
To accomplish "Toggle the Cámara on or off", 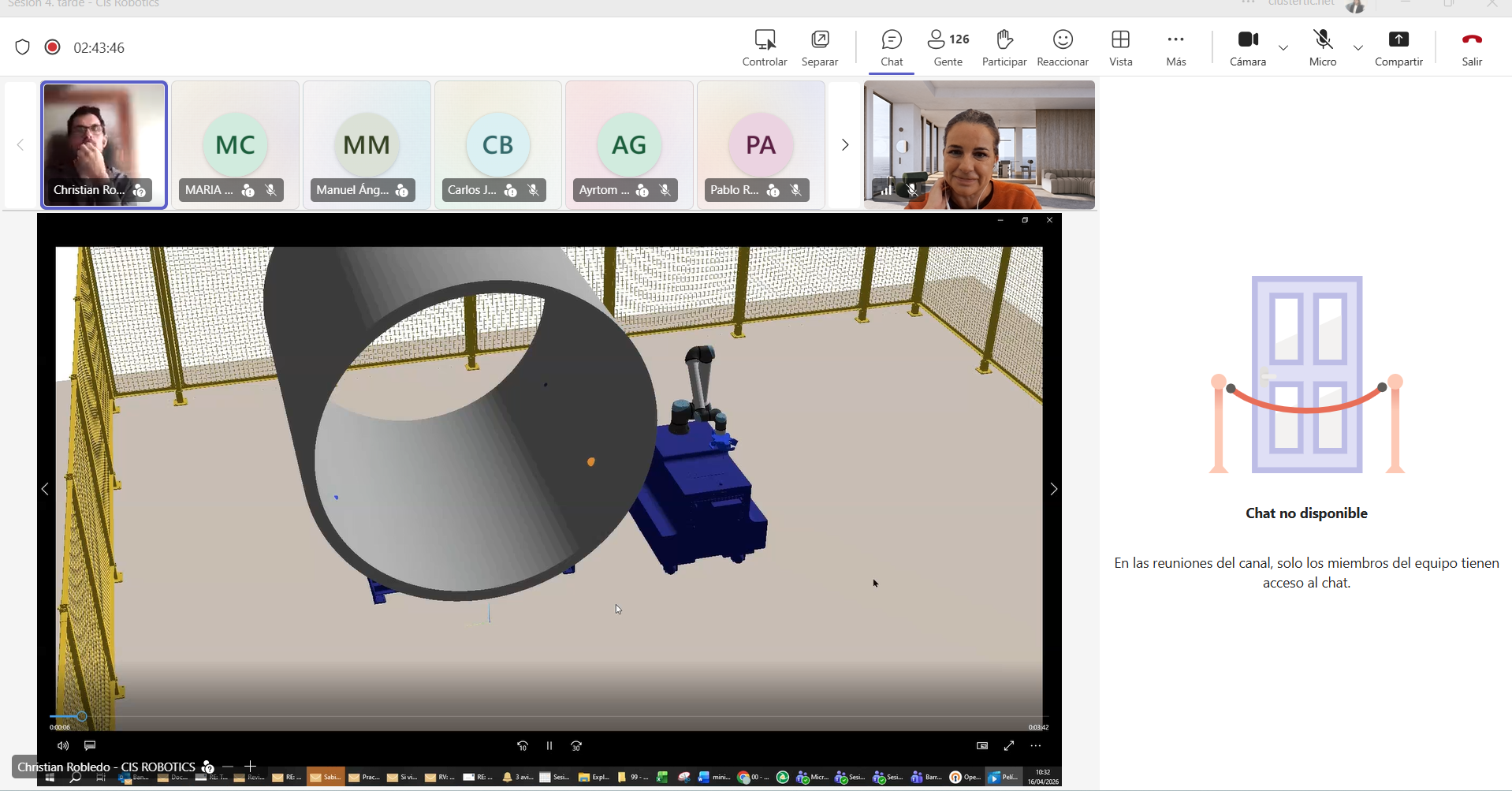I will (1247, 47).
